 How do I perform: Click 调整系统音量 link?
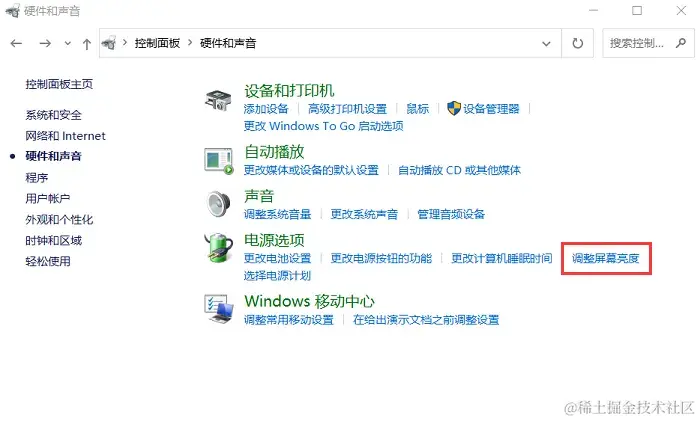(277, 214)
